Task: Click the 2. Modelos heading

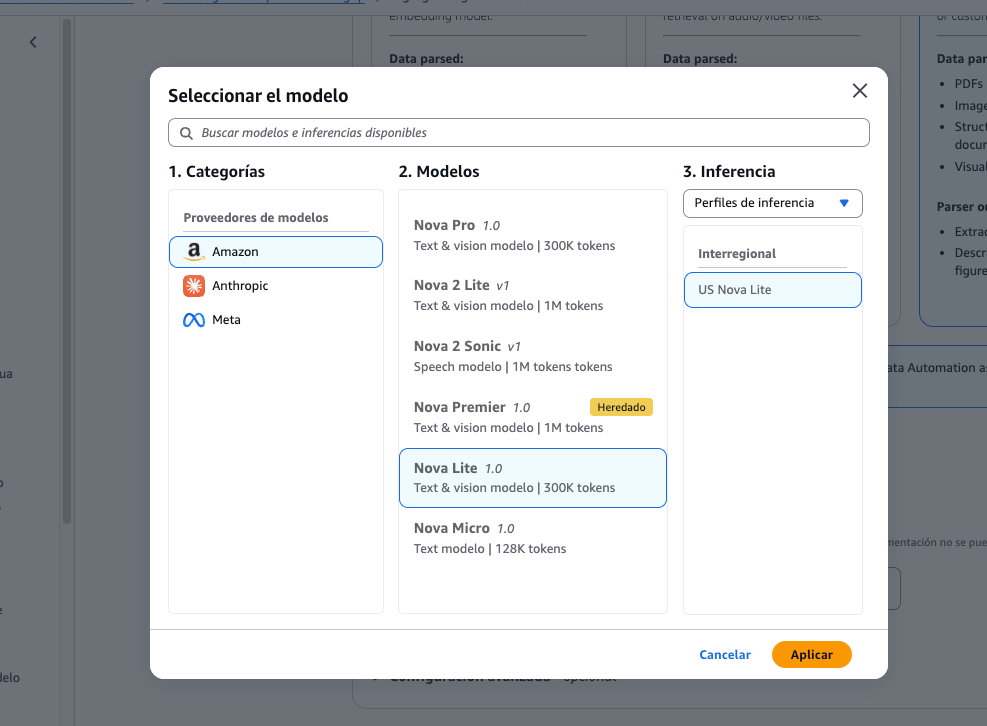Action: pyautogui.click(x=439, y=172)
